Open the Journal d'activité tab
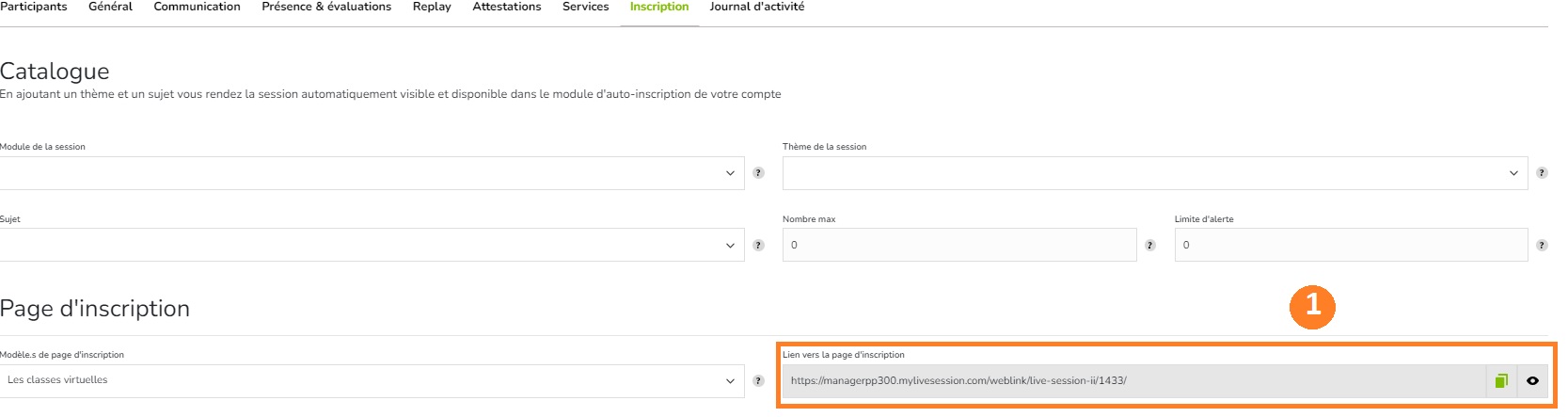 tap(757, 7)
